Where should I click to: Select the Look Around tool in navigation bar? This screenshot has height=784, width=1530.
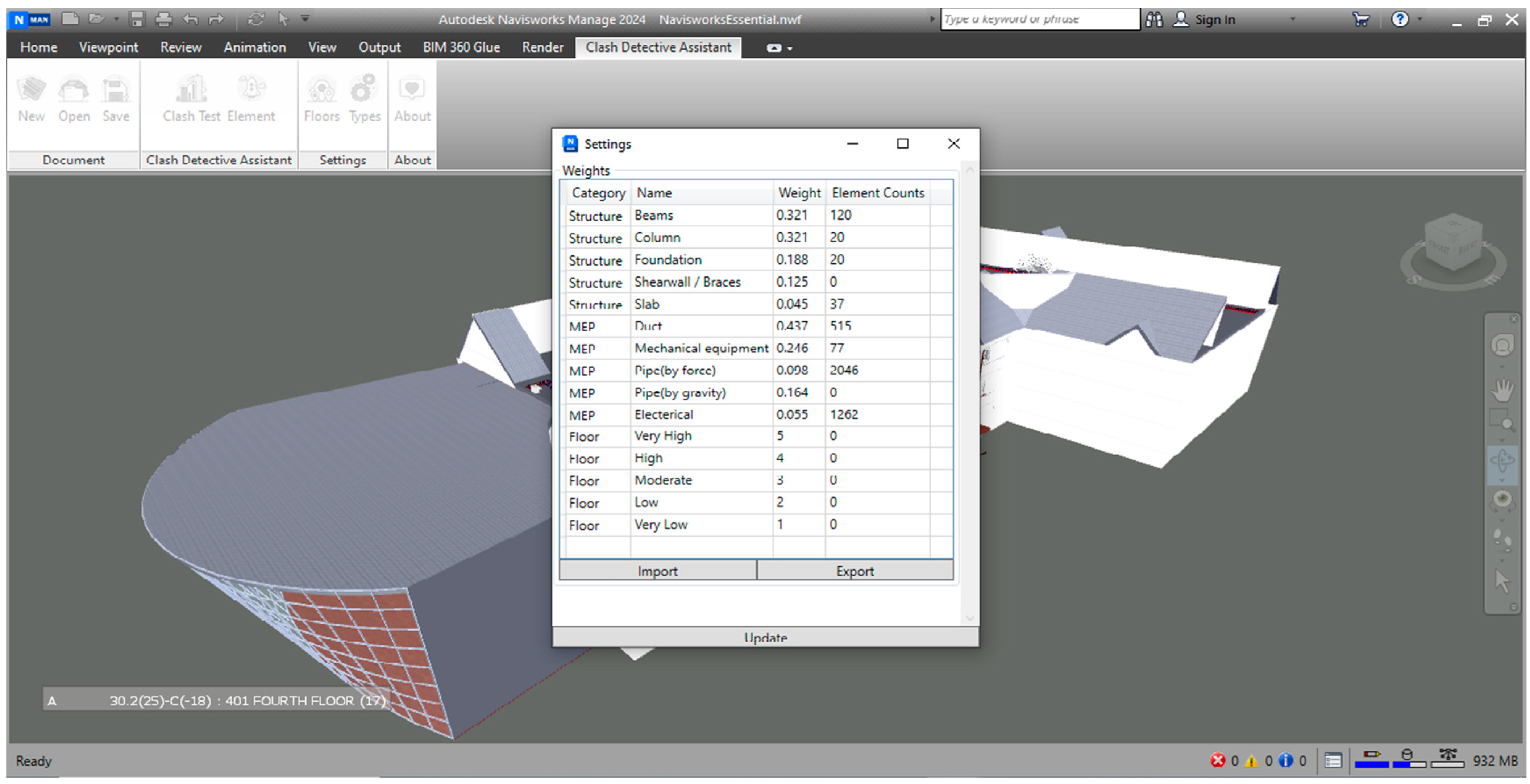pos(1503,500)
